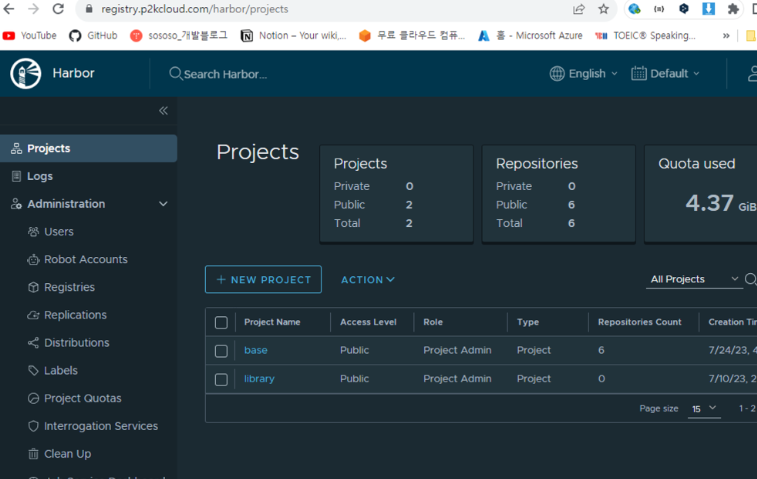Open the ACTION dropdown menu
This screenshot has height=479, width=757.
click(368, 280)
